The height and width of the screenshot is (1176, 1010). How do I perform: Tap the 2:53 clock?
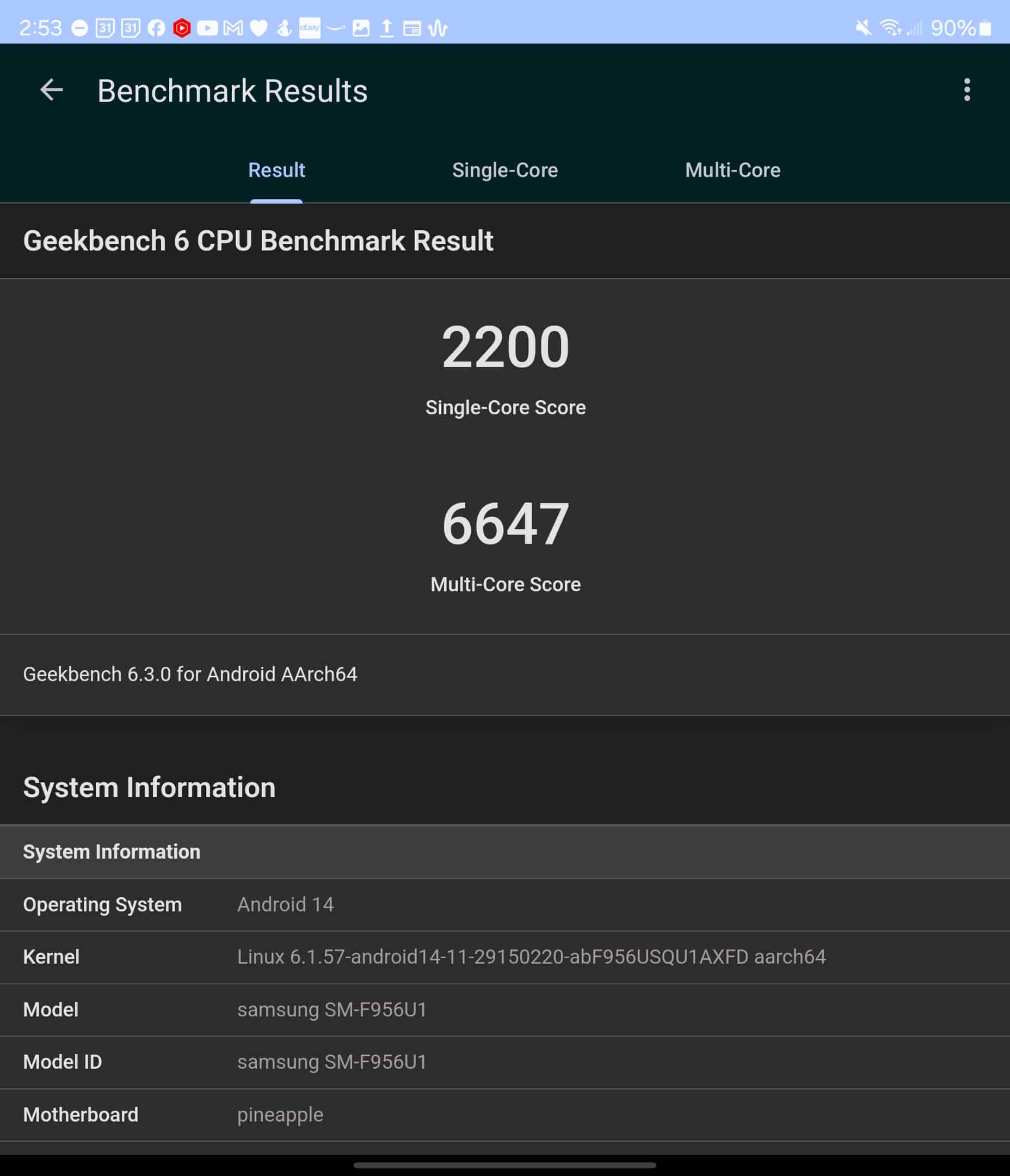40,28
